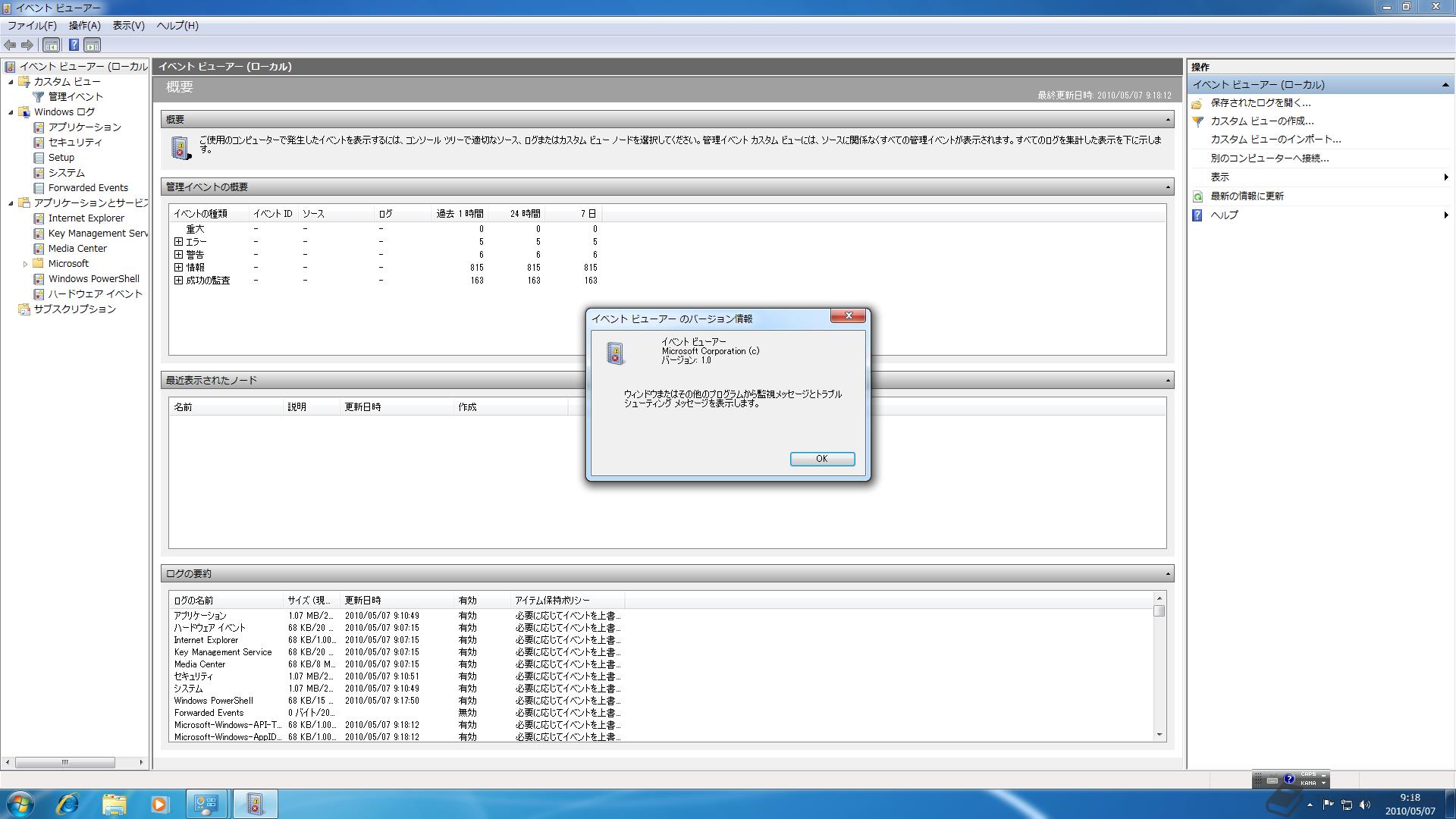Select Forwarded Events in the tree
The width and height of the screenshot is (1456, 819).
[88, 188]
